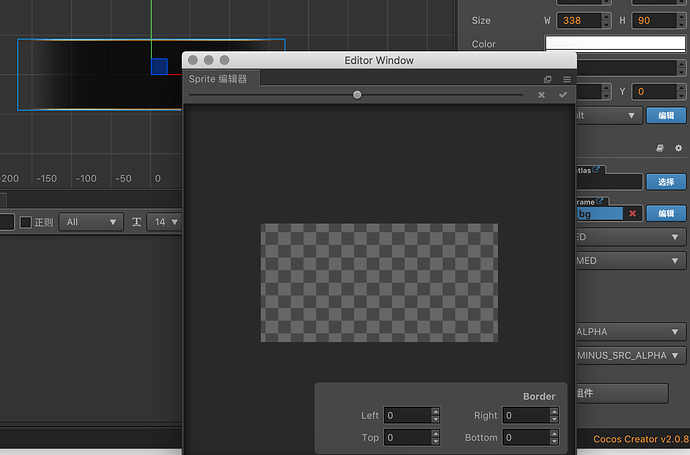
Task: Discard sprite edits with the X icon
Action: tap(541, 95)
